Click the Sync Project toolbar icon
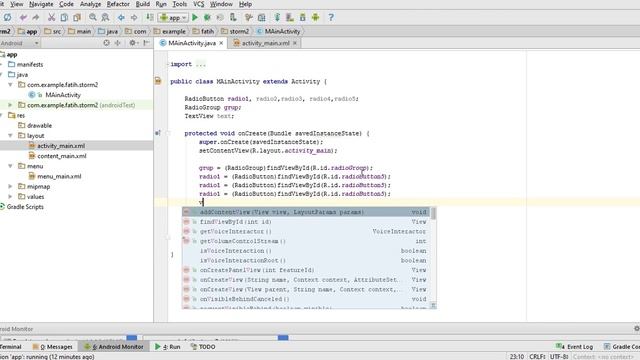640x360 pixels. point(7,18)
